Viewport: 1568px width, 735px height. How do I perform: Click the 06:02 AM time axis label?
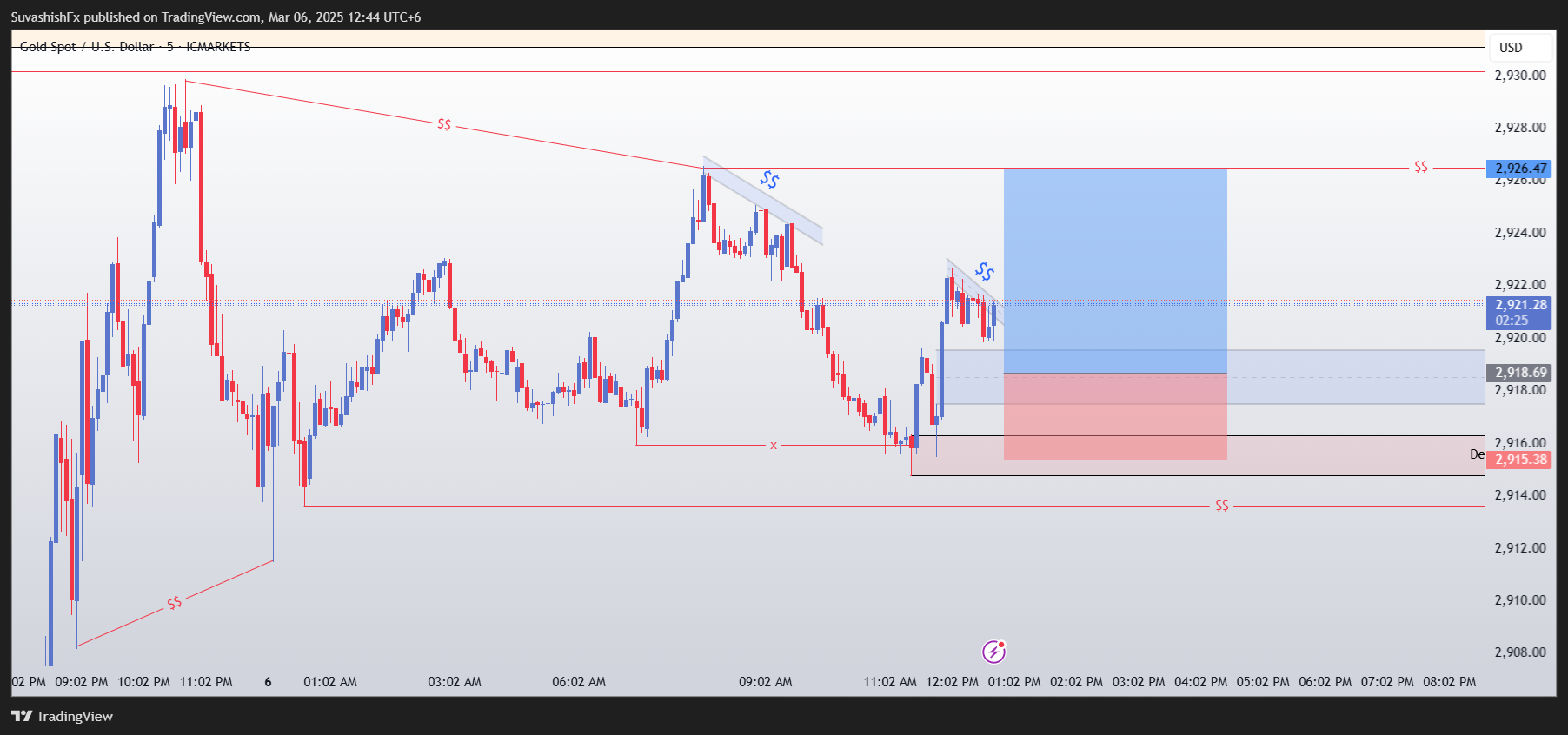(579, 682)
